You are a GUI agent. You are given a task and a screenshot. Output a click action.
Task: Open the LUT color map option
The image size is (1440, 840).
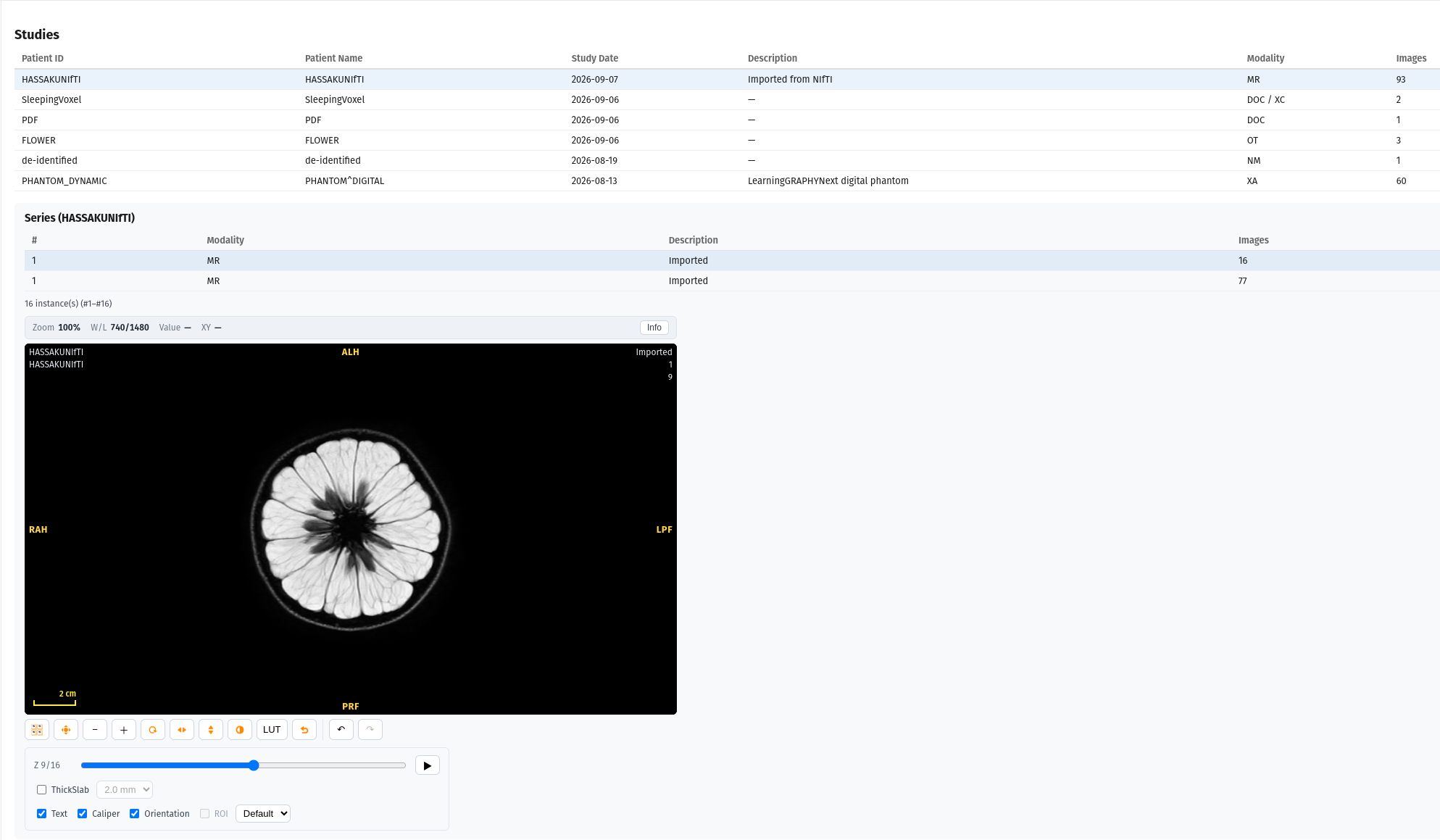coord(272,730)
